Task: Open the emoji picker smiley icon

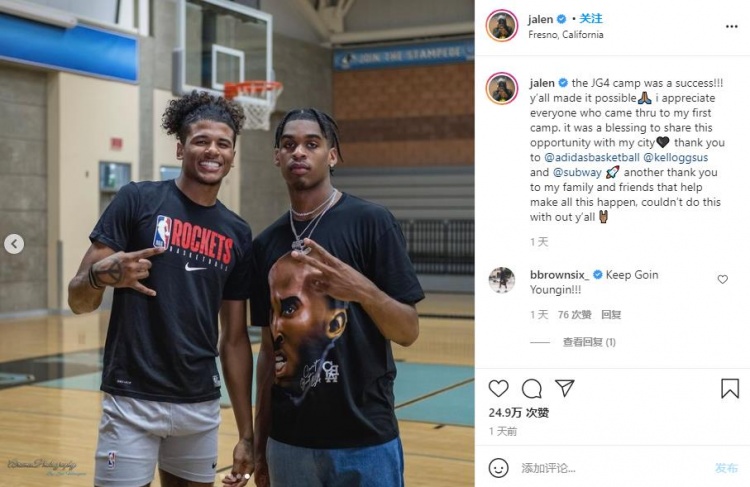Action: (x=498, y=468)
